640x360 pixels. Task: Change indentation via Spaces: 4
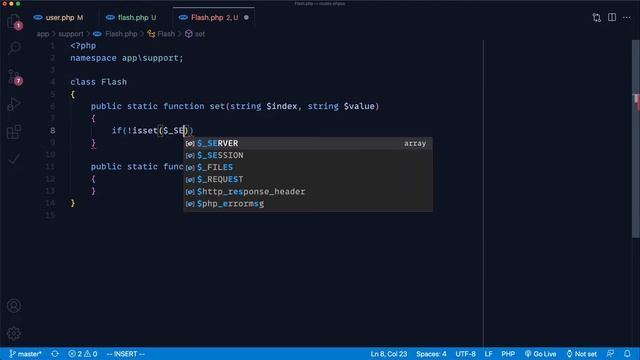[x=431, y=354]
